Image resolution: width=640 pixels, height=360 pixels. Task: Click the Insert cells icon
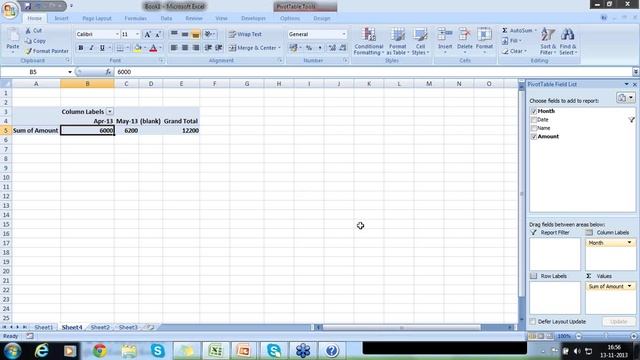(445, 35)
